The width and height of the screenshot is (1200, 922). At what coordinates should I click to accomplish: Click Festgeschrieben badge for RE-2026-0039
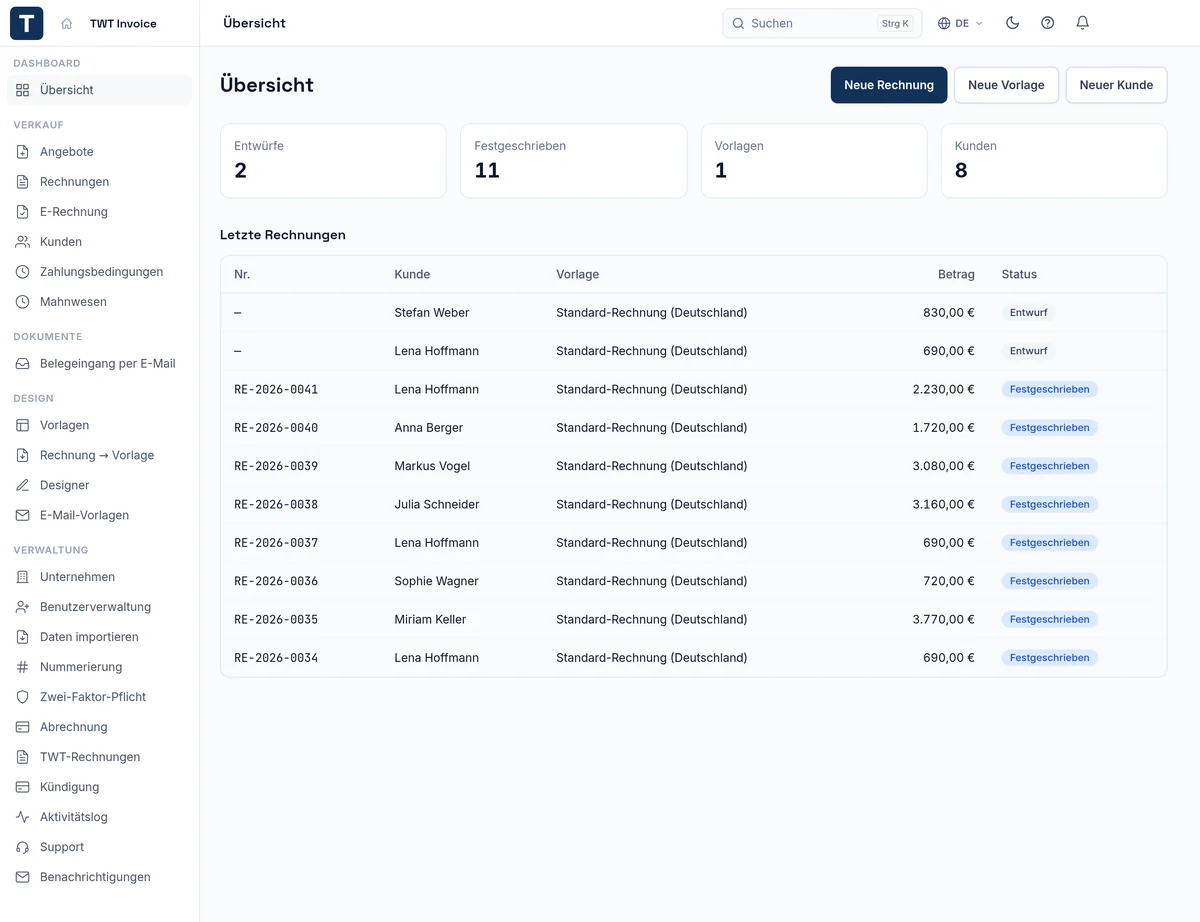[1050, 466]
